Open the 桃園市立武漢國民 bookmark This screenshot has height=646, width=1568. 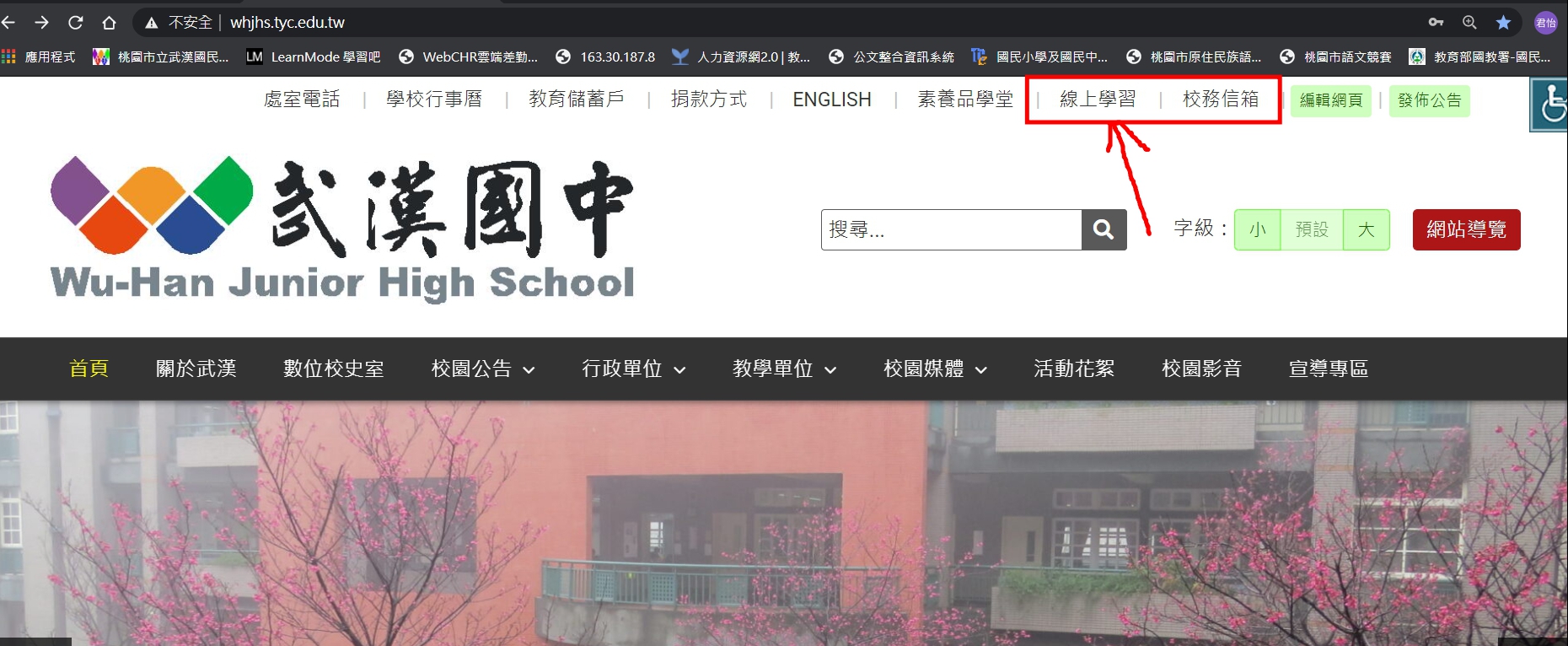(x=160, y=57)
